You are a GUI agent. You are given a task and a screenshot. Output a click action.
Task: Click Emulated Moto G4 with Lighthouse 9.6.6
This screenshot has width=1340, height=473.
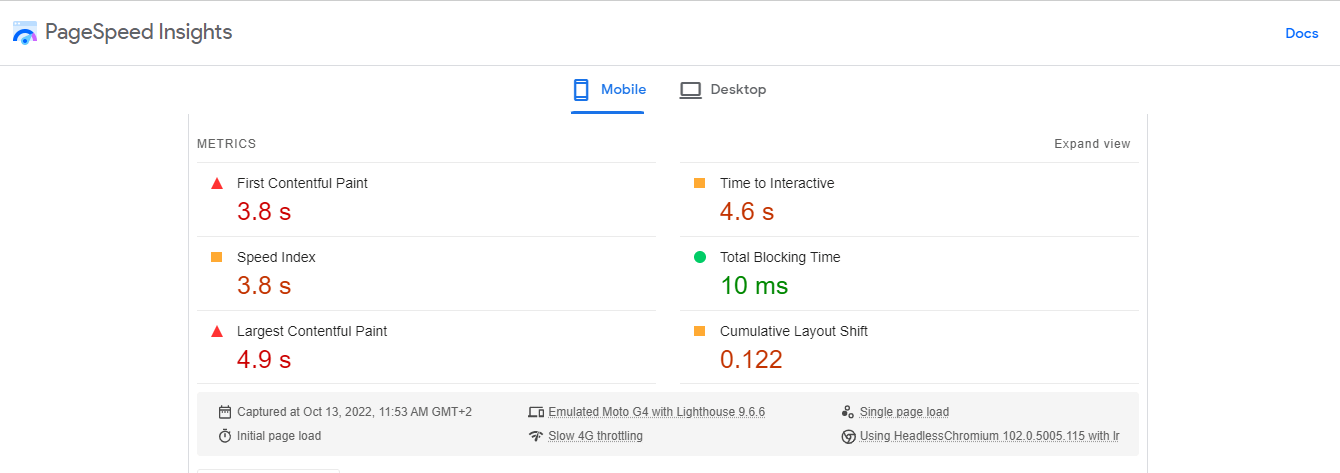(x=657, y=412)
